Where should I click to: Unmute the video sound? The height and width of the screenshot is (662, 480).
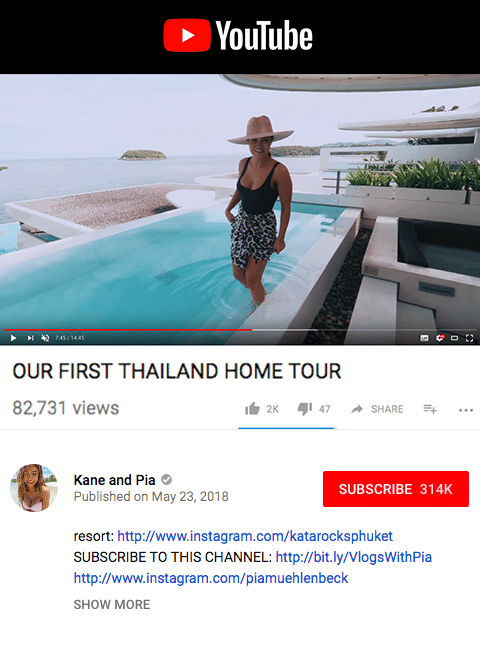tap(45, 338)
